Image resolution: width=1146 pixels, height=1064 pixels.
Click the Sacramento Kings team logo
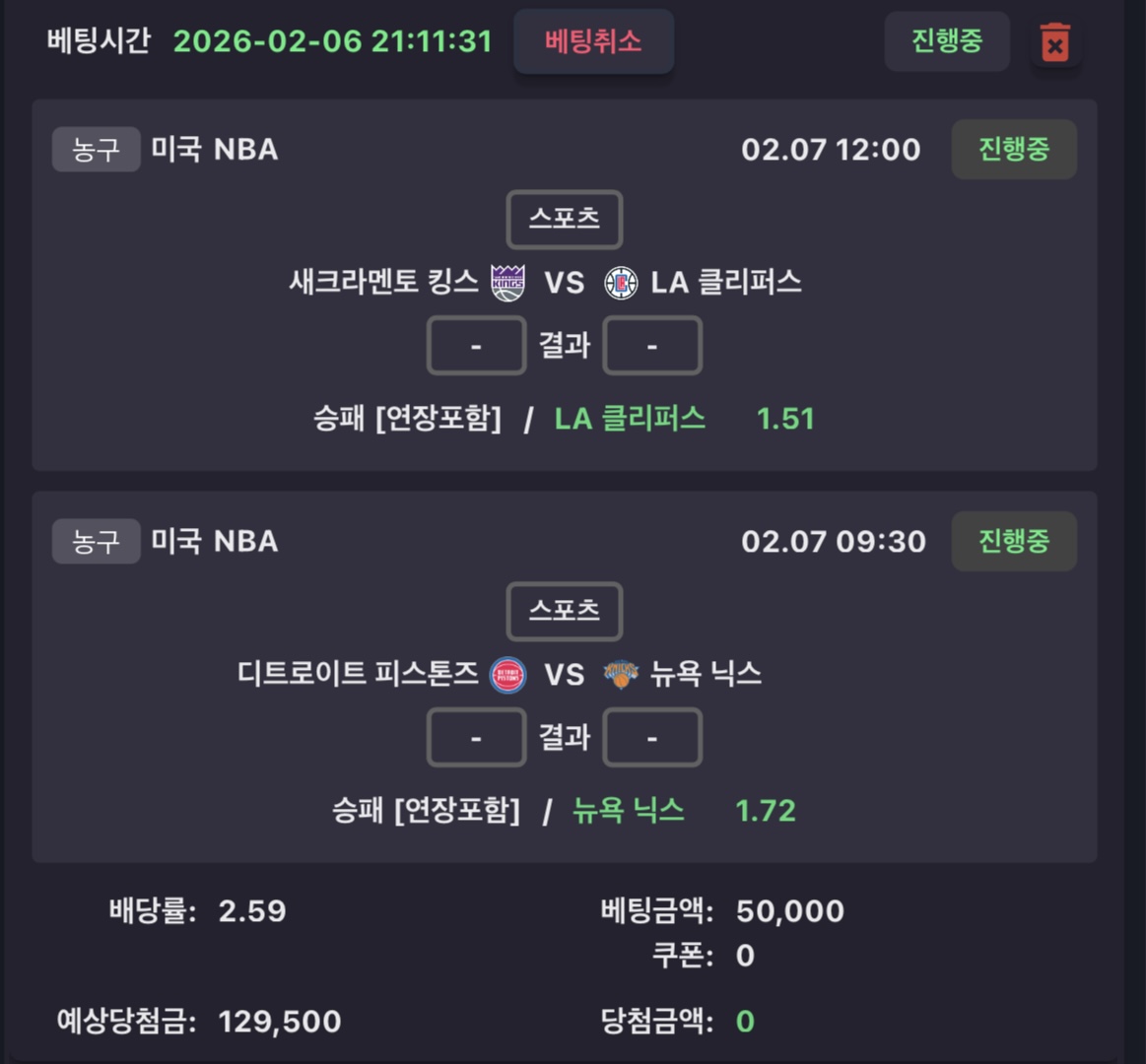click(507, 283)
